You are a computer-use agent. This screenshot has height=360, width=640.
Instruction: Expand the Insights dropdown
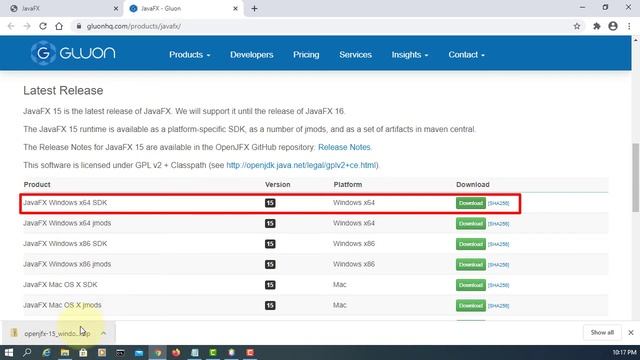[x=410, y=55]
